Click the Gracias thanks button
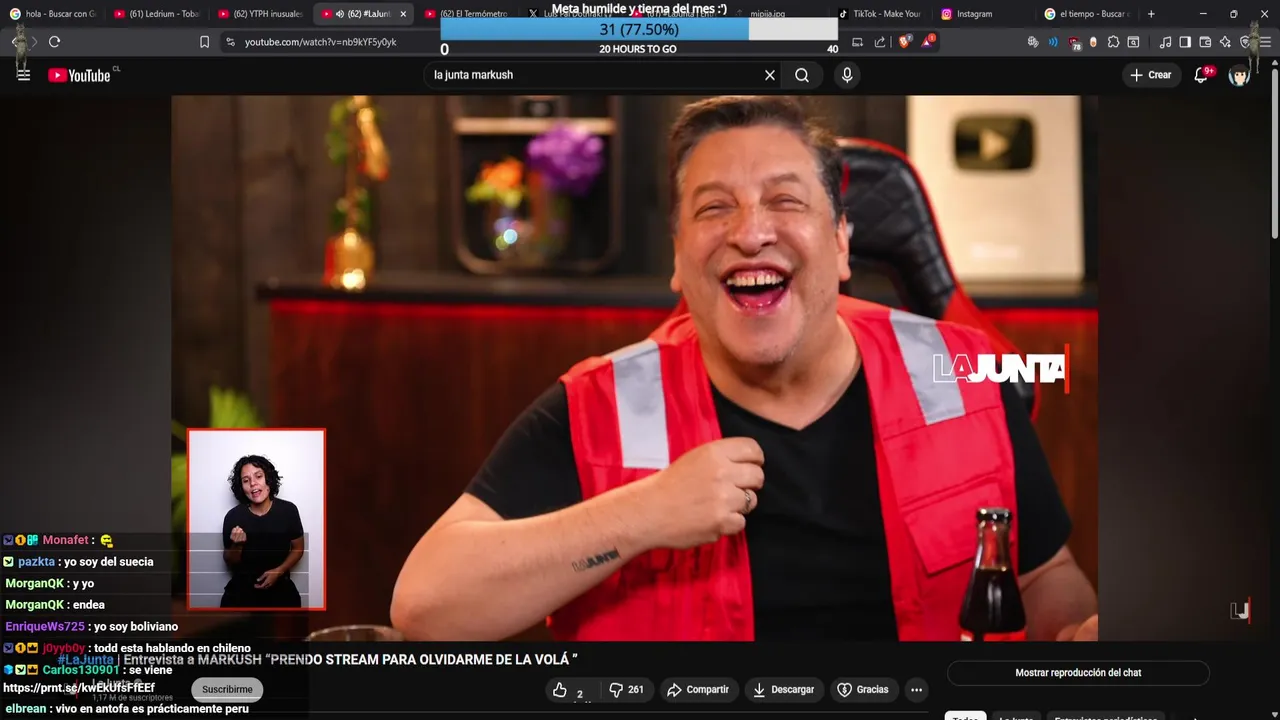Screen dimensions: 1280x720 tap(863, 690)
